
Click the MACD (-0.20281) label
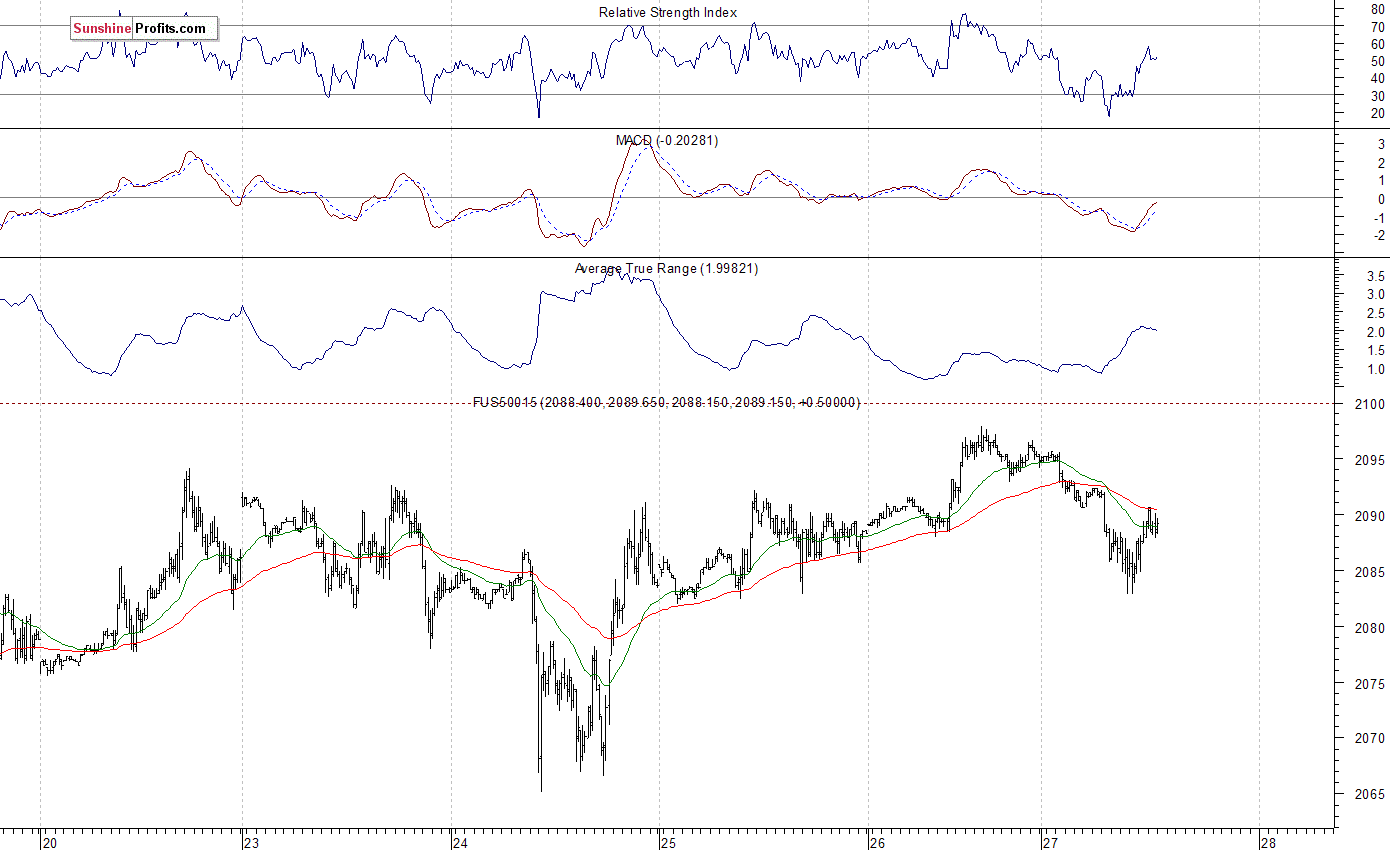point(666,140)
